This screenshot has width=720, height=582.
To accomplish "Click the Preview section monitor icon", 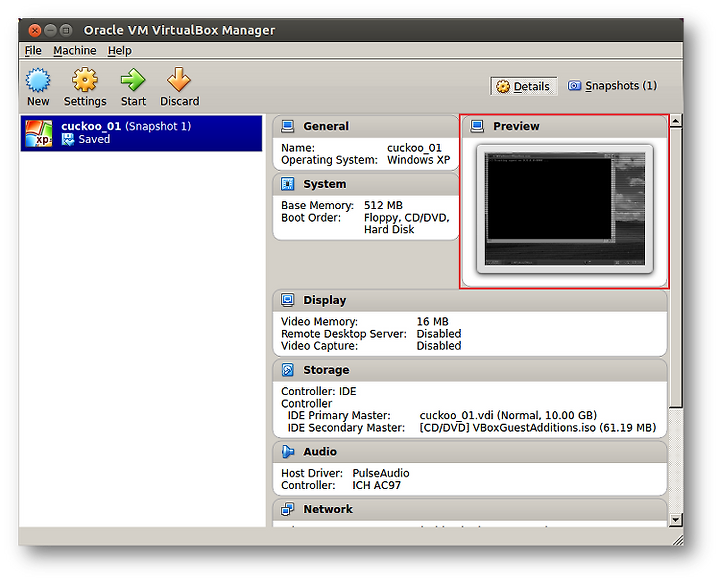I will [x=478, y=126].
